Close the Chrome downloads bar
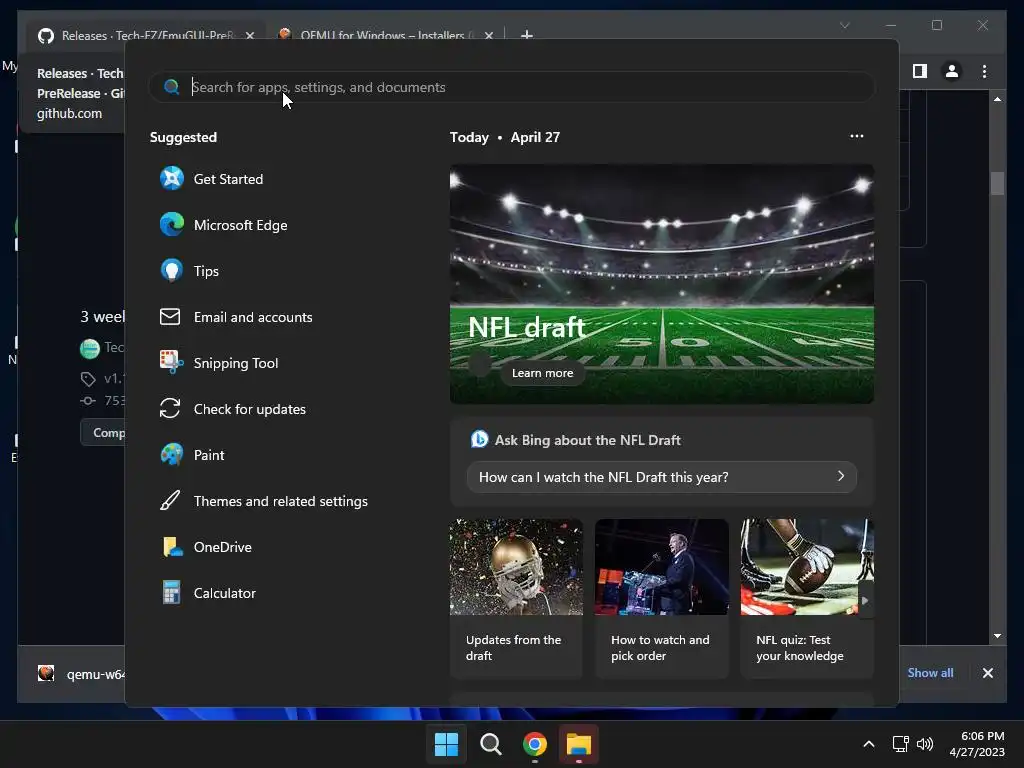Viewport: 1024px width, 768px height. 987,673
